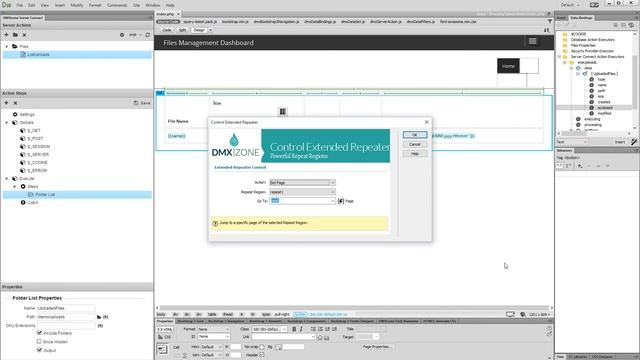This screenshot has width=640, height=360.
Task: Toggle bold formatting in Properties
Action: [294, 329]
